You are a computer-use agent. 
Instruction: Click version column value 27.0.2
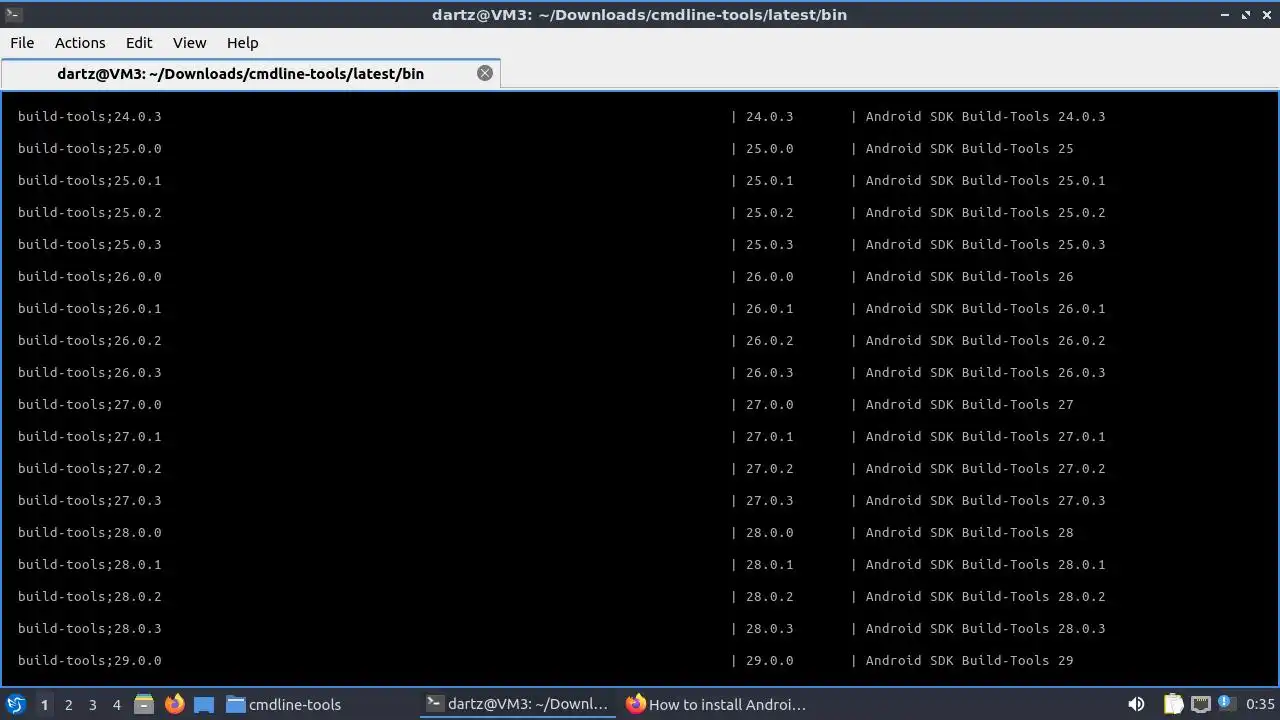[769, 469]
